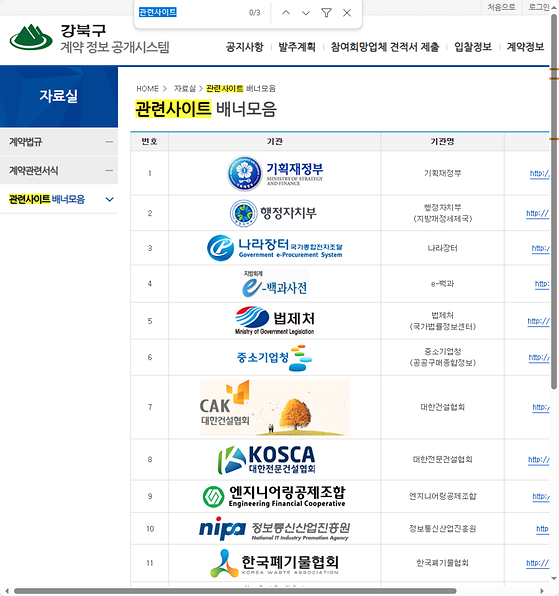559x596 pixels.
Task: Open 계약정보 menu
Action: point(525,47)
